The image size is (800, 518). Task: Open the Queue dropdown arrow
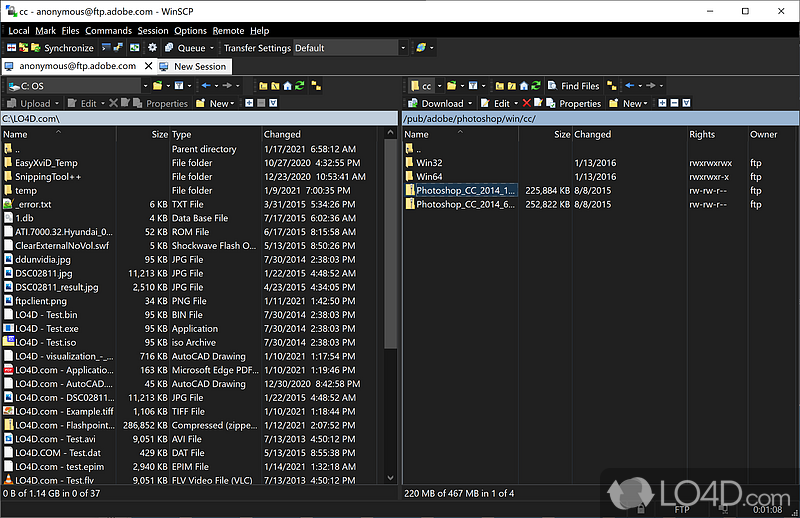213,47
